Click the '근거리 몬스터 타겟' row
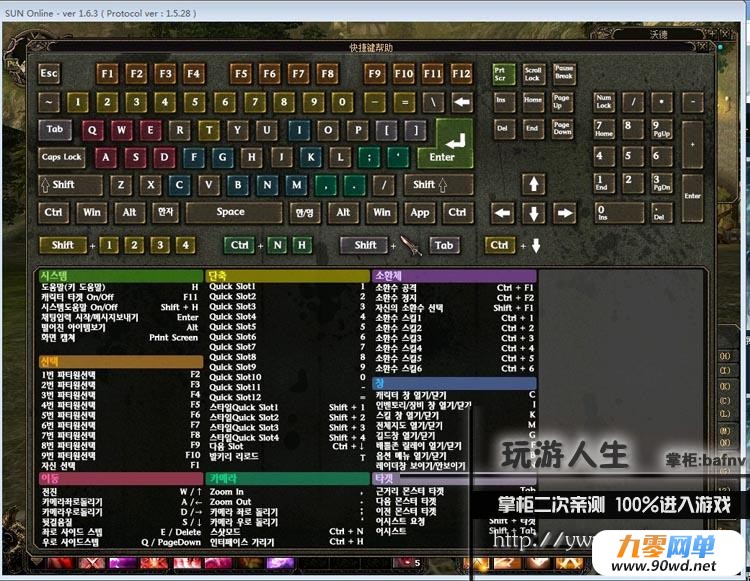Image resolution: width=750 pixels, height=581 pixels. 455,491
